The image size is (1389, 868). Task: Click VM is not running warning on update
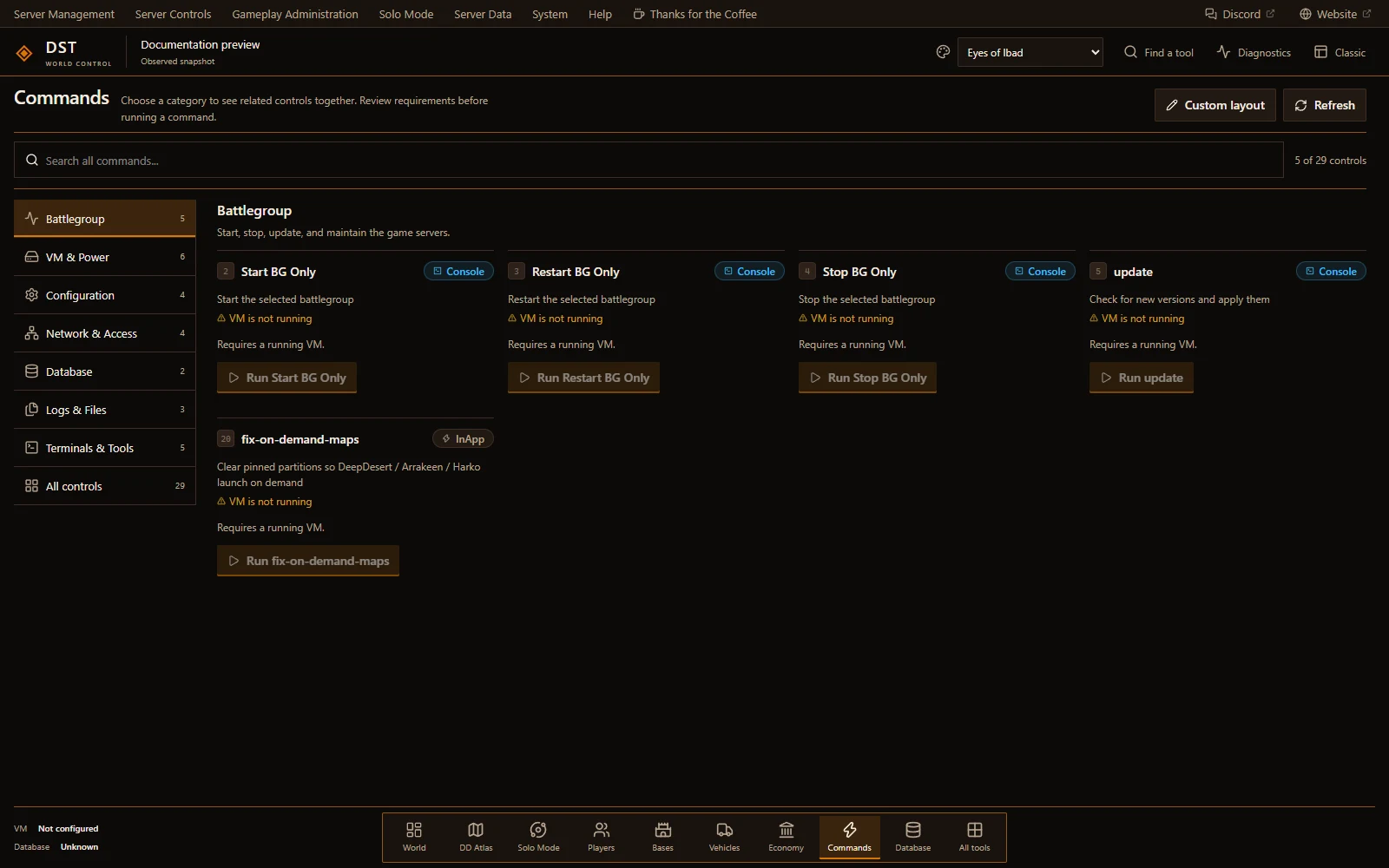click(1137, 319)
